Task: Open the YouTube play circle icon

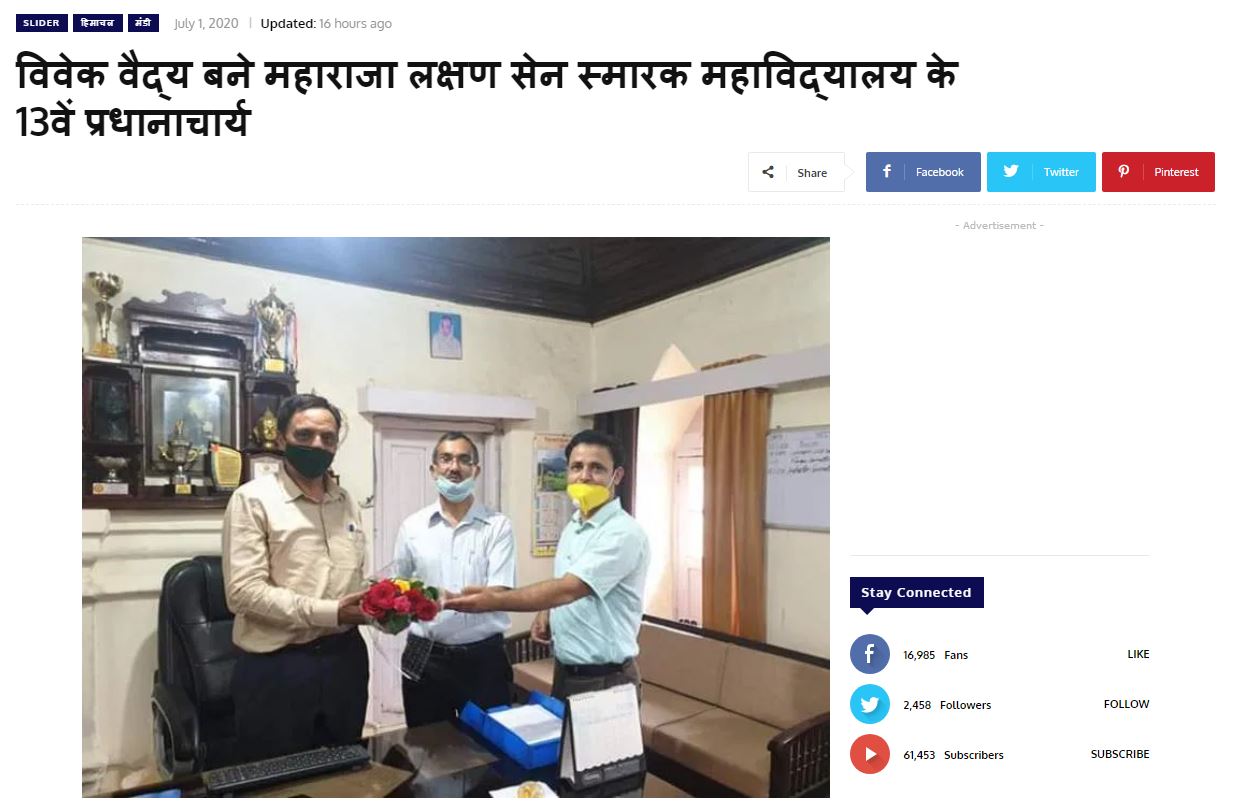Action: pos(870,754)
